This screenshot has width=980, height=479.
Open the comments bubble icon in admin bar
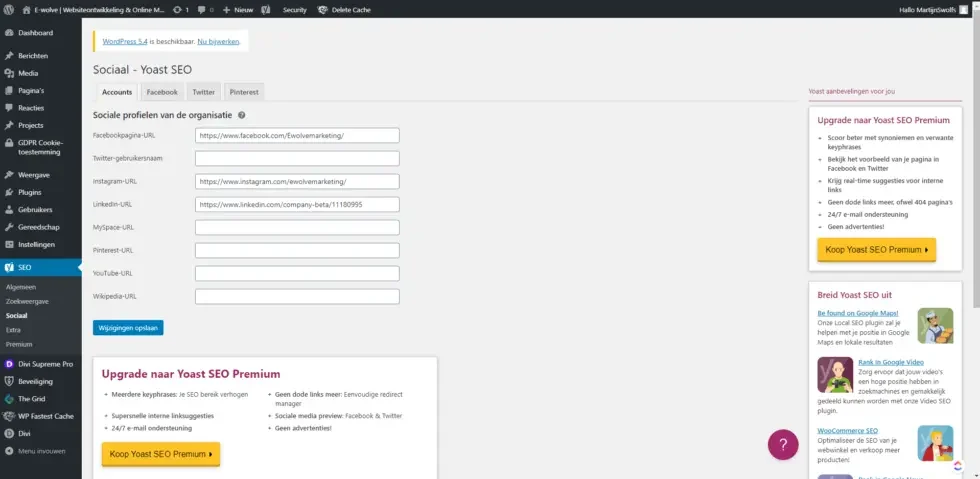click(202, 10)
